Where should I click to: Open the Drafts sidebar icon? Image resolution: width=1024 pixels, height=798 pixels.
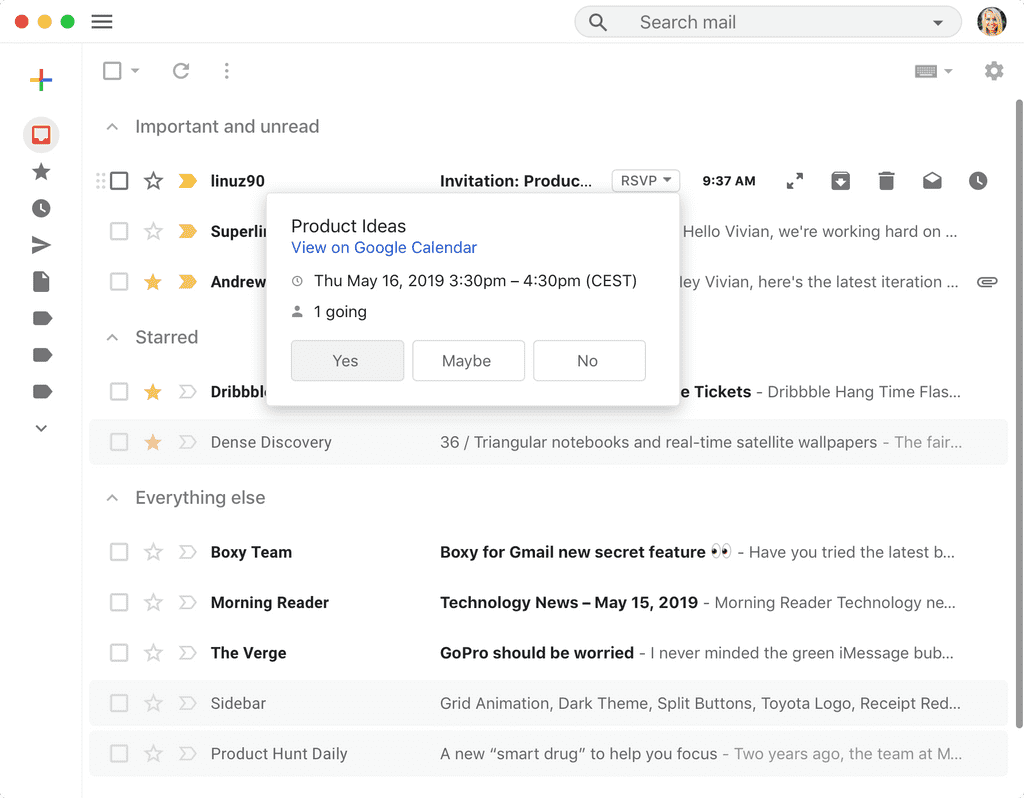tap(41, 281)
